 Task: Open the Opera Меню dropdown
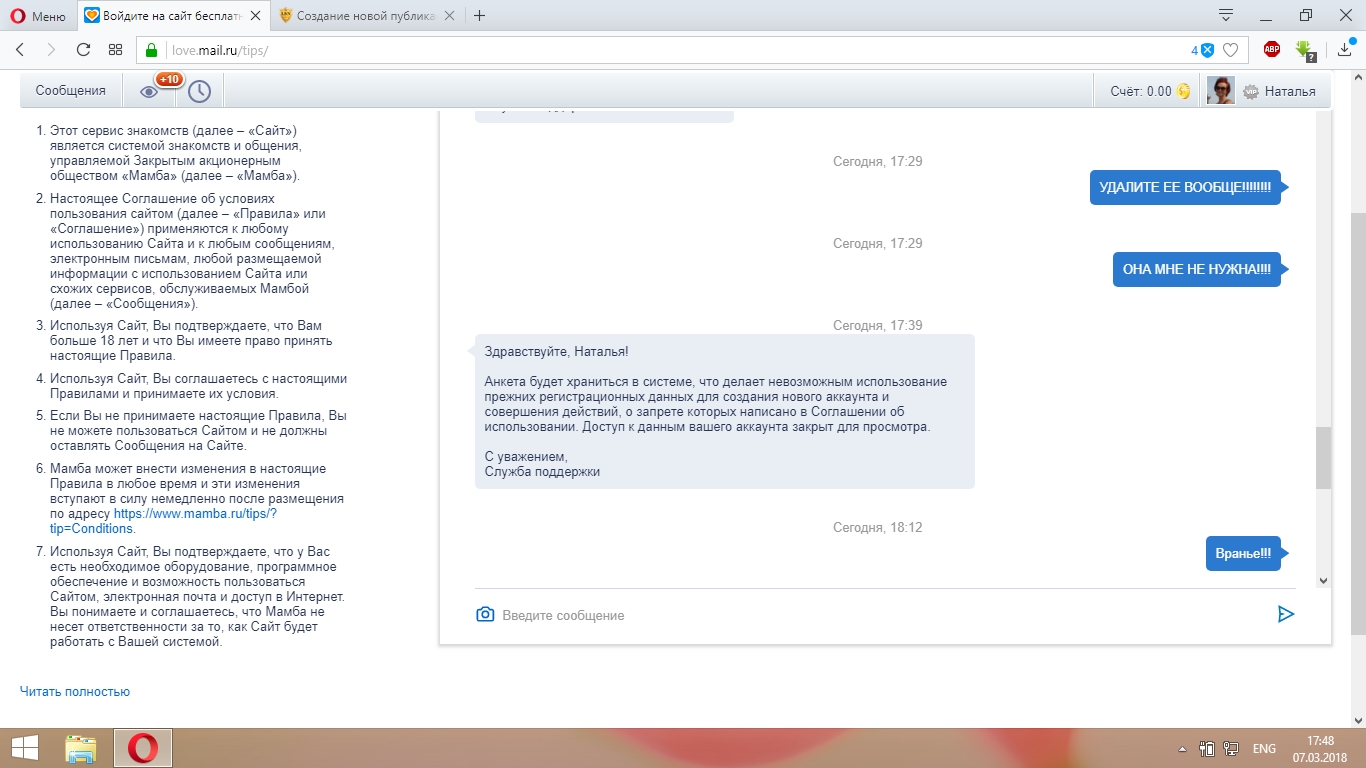(x=38, y=15)
